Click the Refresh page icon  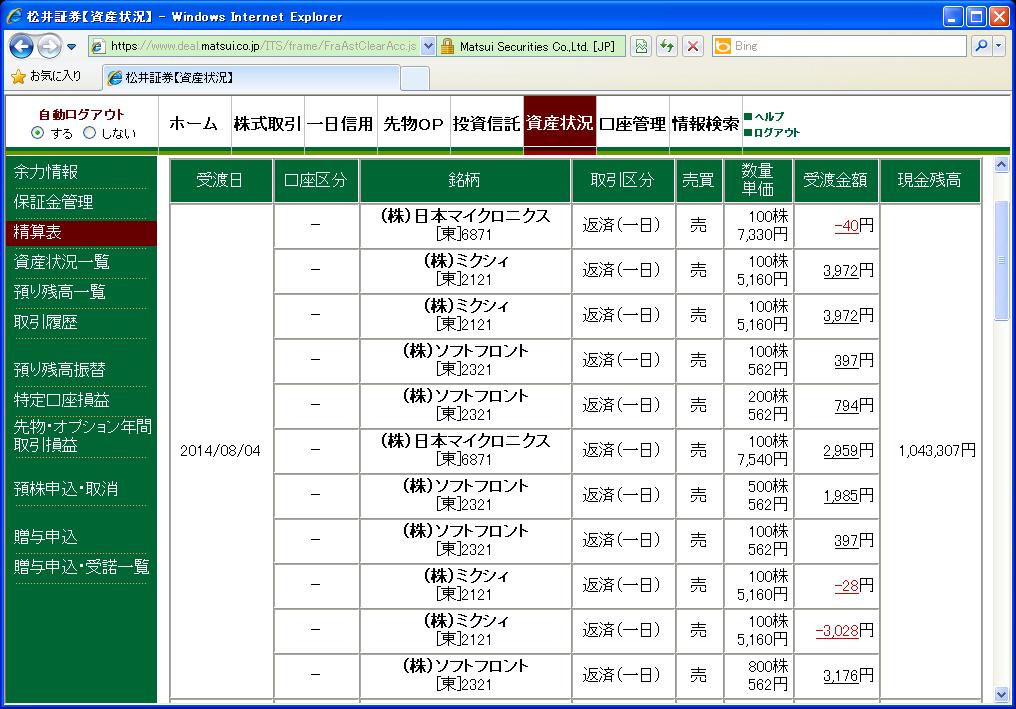pos(667,46)
